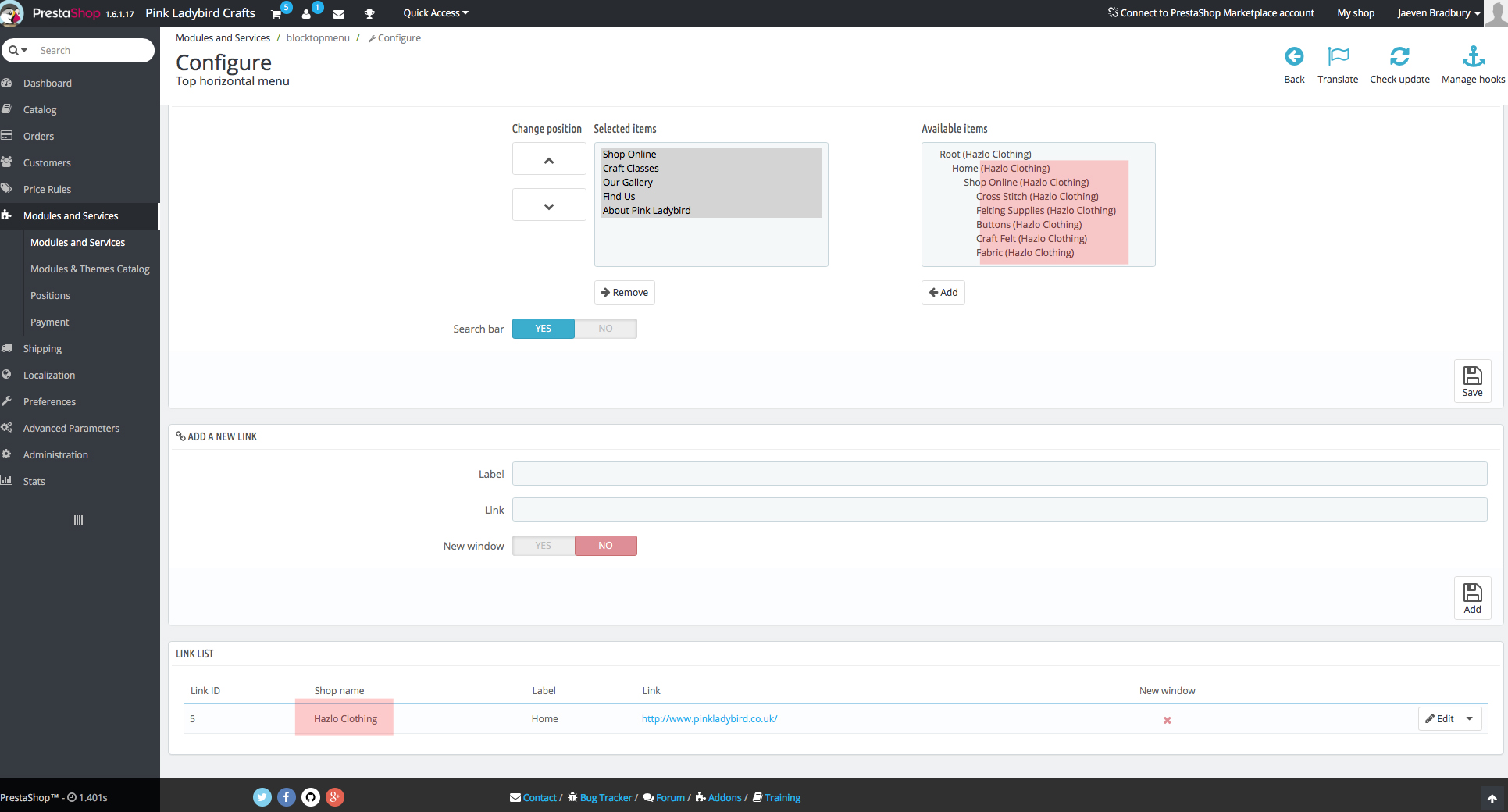1508x812 pixels.
Task: Click the Back arrow icon
Action: coord(1294,56)
